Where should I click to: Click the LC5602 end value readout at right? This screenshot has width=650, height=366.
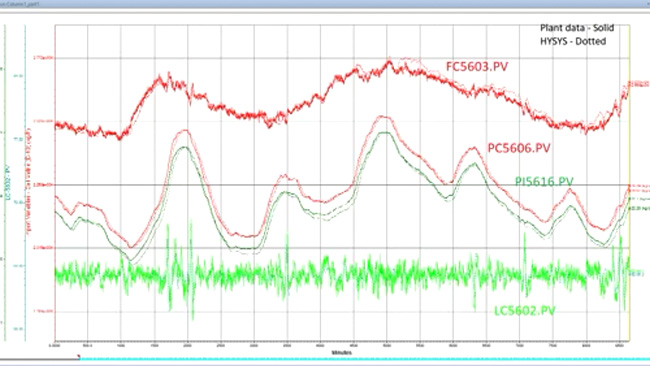(x=636, y=274)
